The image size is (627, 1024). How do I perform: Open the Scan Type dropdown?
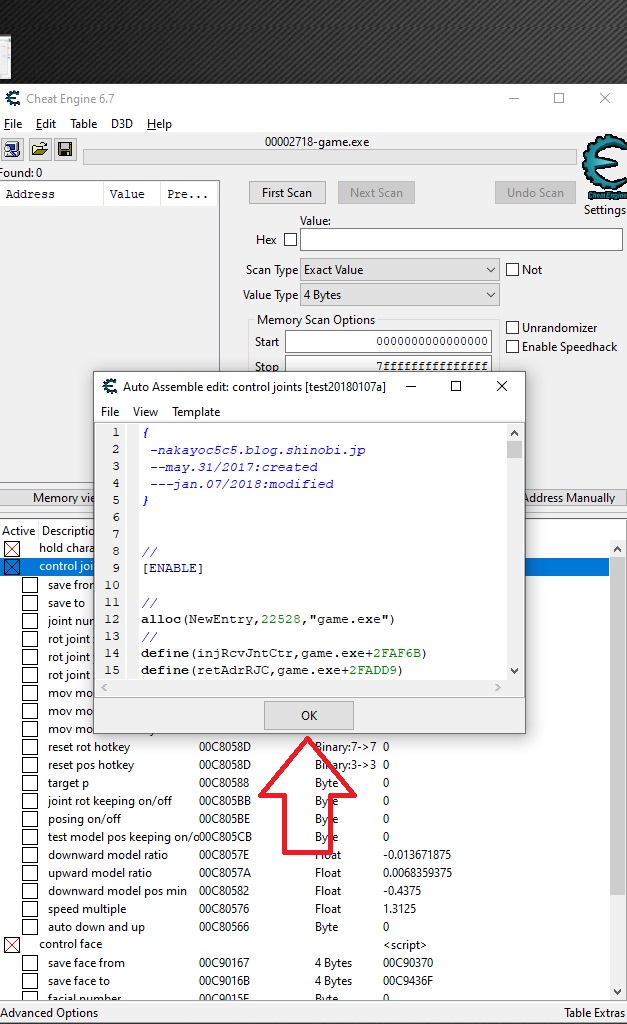(x=400, y=270)
